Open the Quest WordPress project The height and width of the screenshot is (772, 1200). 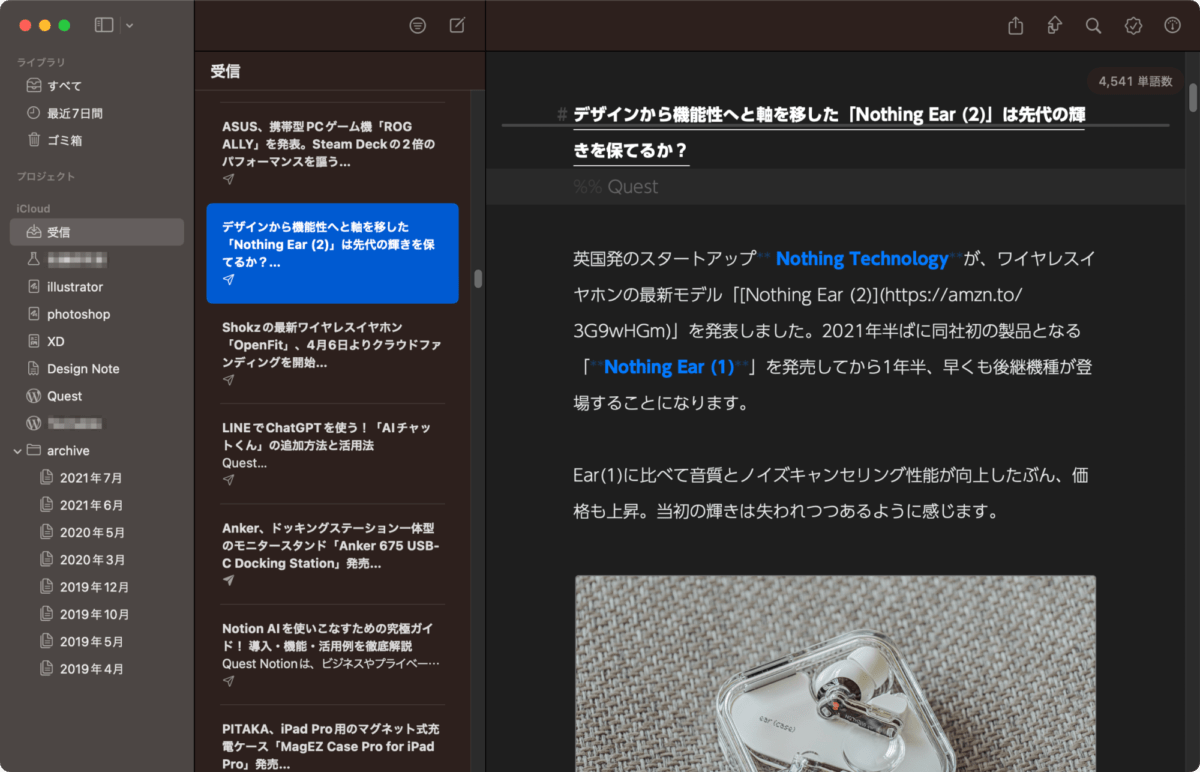coord(64,396)
